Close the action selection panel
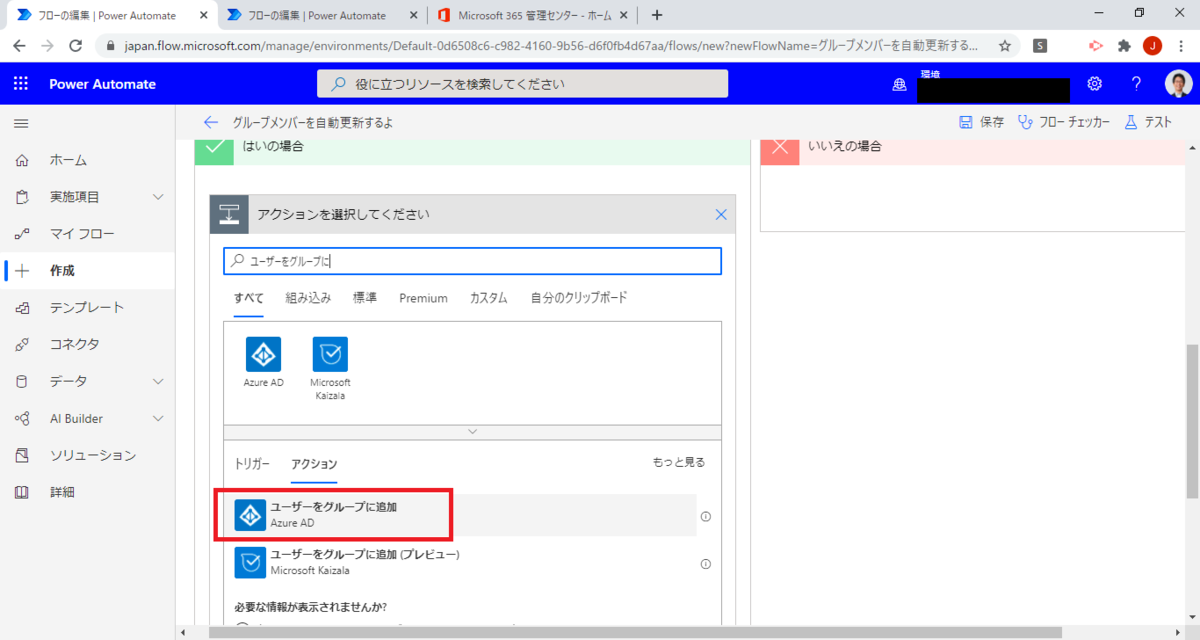The image size is (1200, 640). 721,214
